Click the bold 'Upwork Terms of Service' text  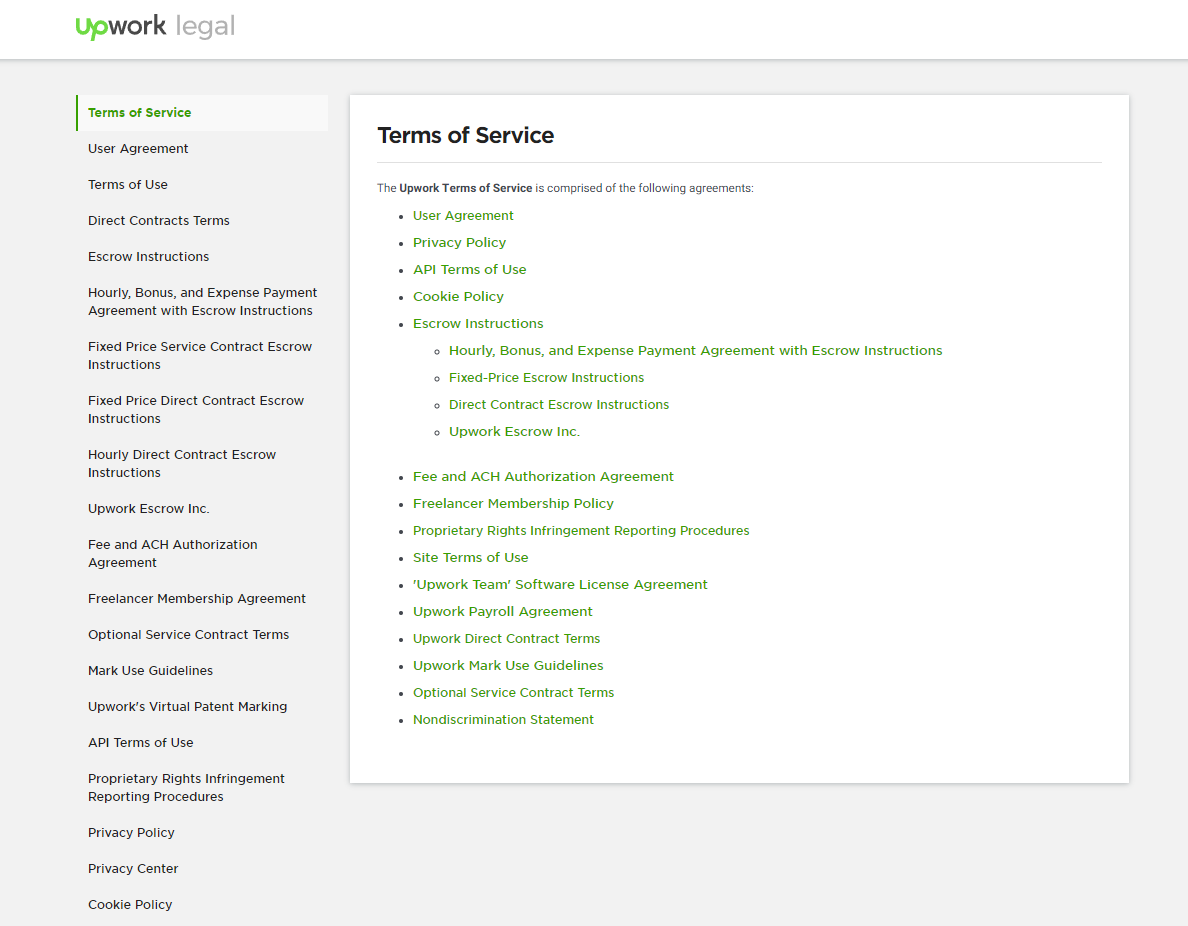tap(466, 188)
